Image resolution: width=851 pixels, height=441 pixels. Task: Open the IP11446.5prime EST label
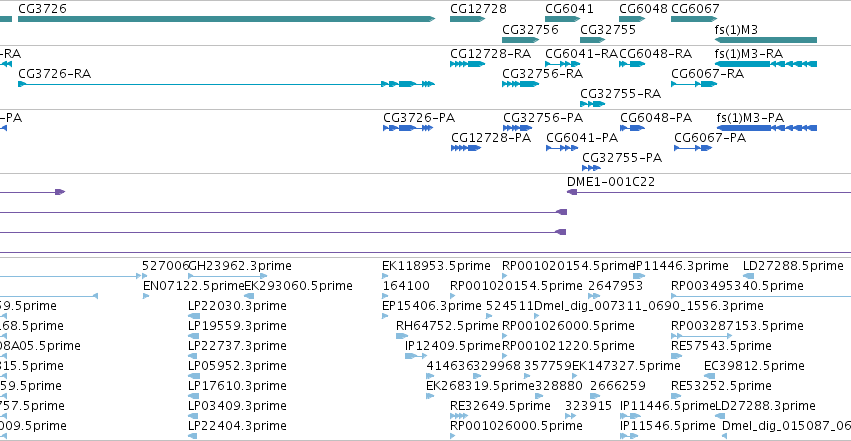tap(668, 406)
